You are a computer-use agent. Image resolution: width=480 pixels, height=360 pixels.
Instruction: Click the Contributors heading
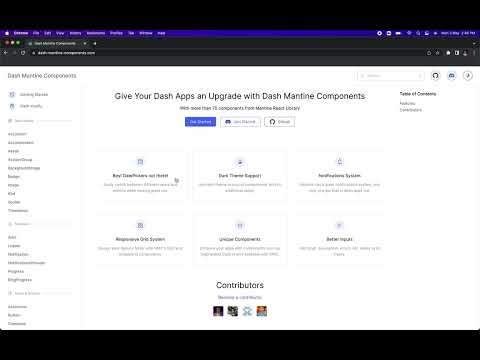240,285
